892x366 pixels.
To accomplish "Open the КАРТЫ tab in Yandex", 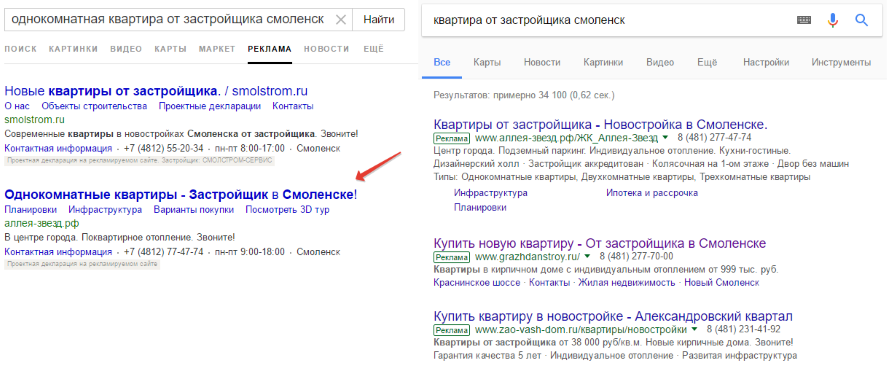I will [x=170, y=49].
